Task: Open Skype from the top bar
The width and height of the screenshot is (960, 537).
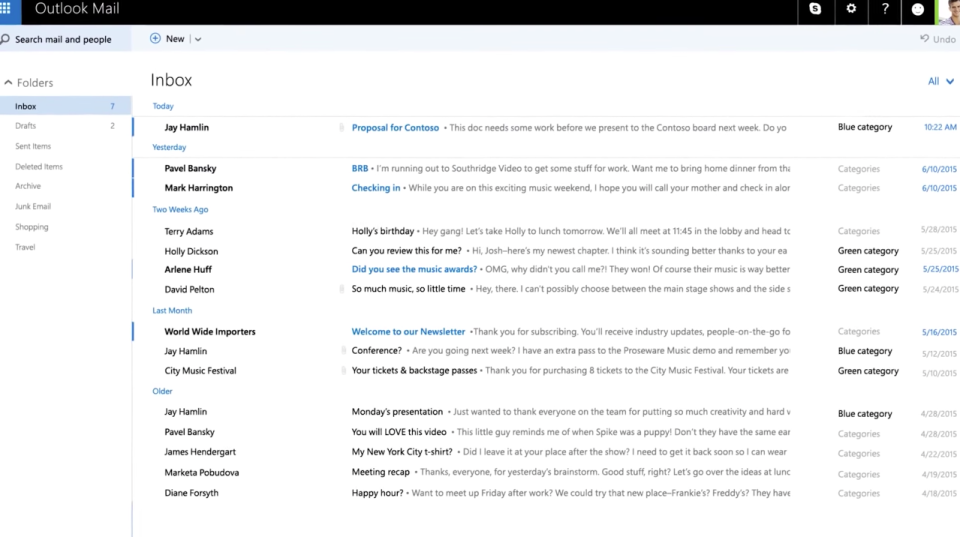Action: point(816,9)
